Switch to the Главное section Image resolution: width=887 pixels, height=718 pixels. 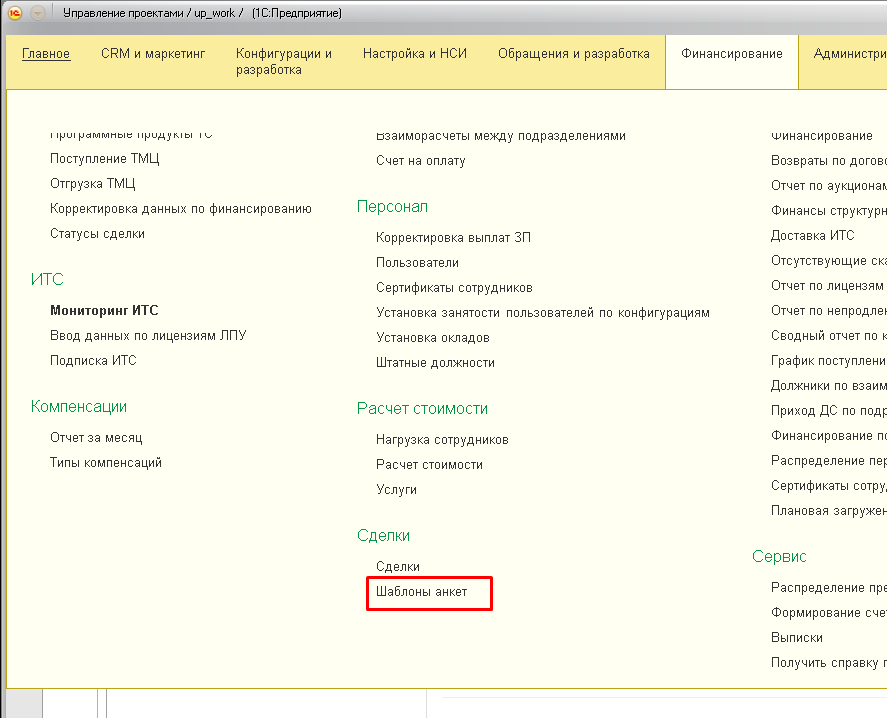pyautogui.click(x=46, y=54)
